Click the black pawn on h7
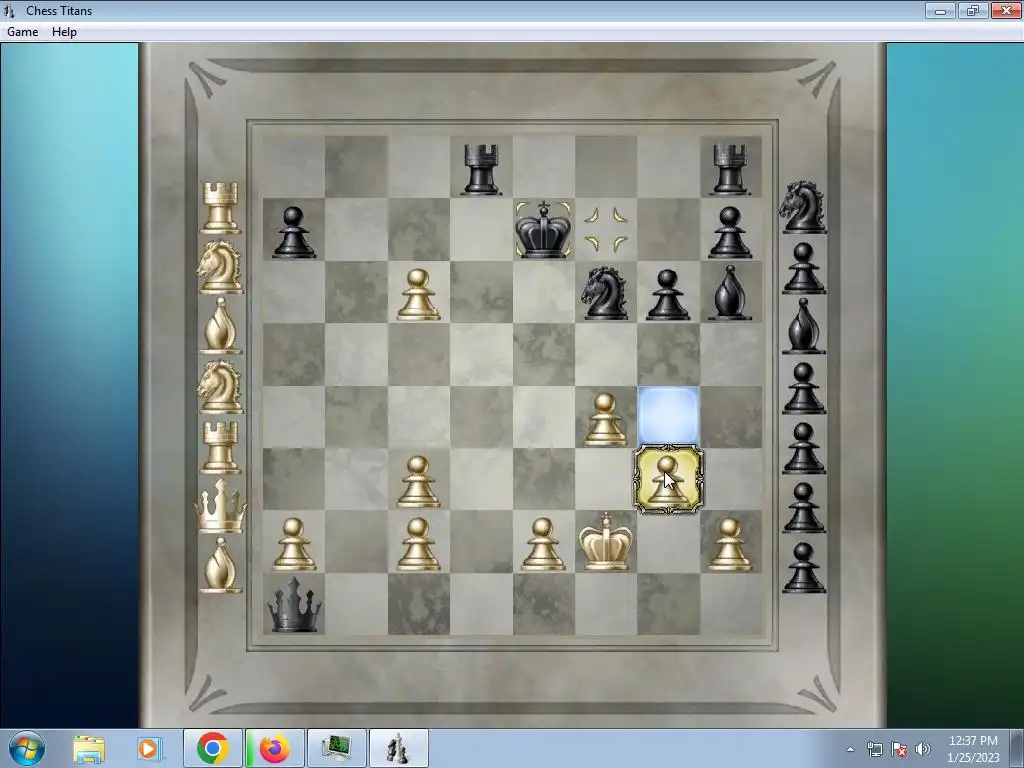Image resolution: width=1024 pixels, height=768 pixels. (729, 232)
